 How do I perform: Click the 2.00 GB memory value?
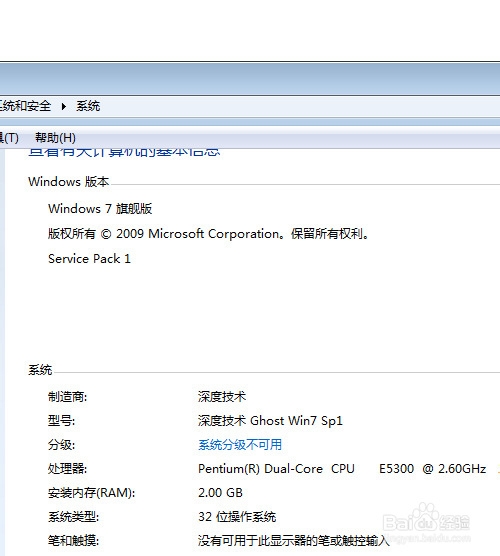[220, 493]
